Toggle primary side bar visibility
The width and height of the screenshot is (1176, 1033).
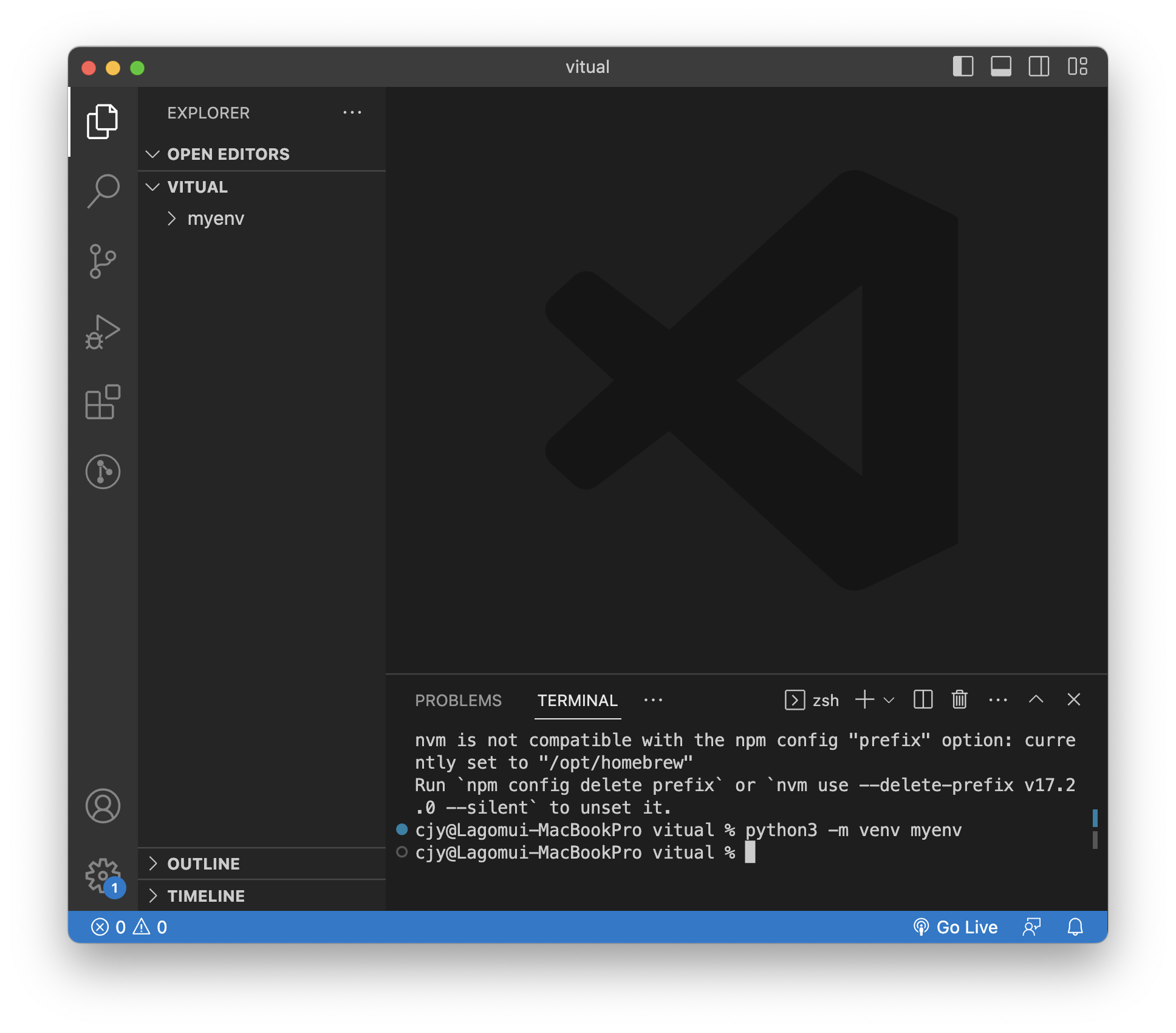pyautogui.click(x=963, y=66)
